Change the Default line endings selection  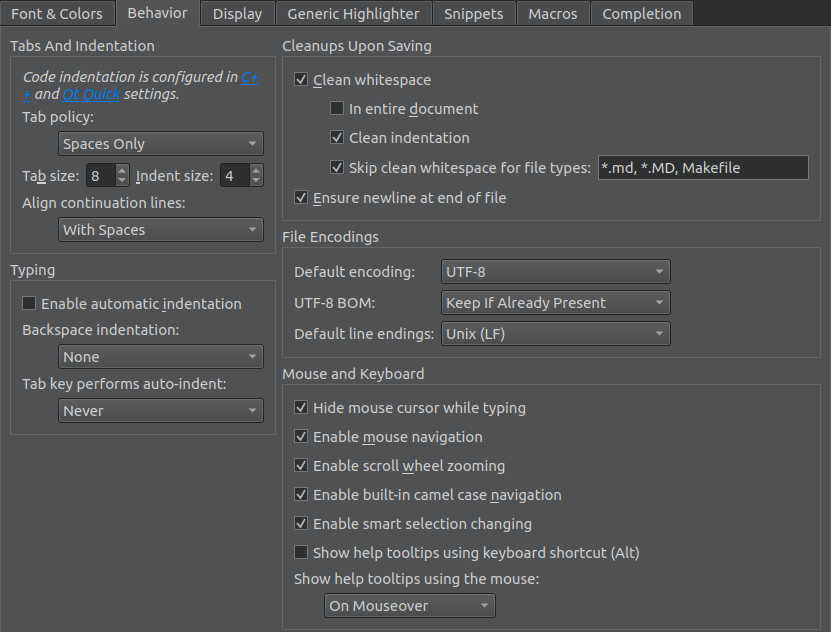[x=555, y=334]
